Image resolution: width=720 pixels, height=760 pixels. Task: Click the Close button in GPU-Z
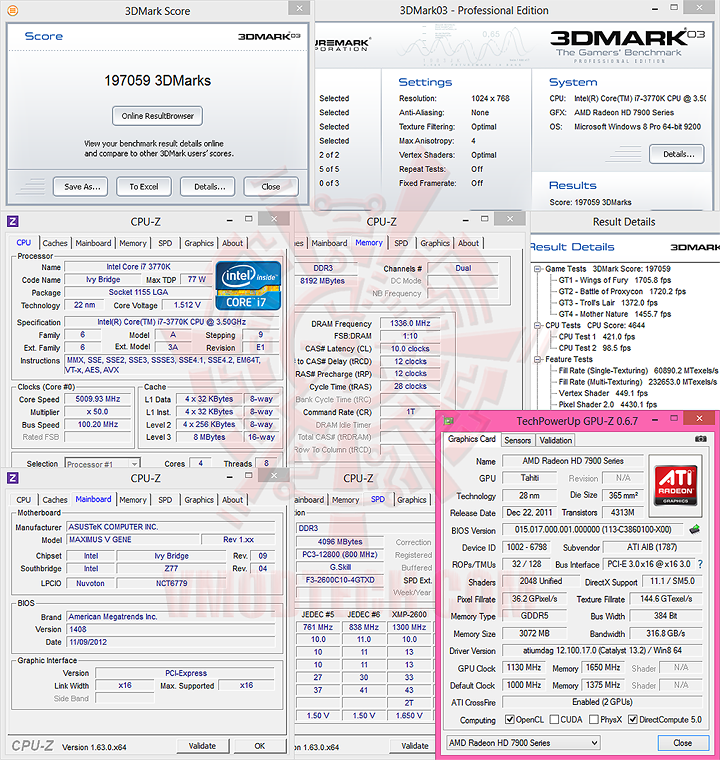(x=683, y=743)
